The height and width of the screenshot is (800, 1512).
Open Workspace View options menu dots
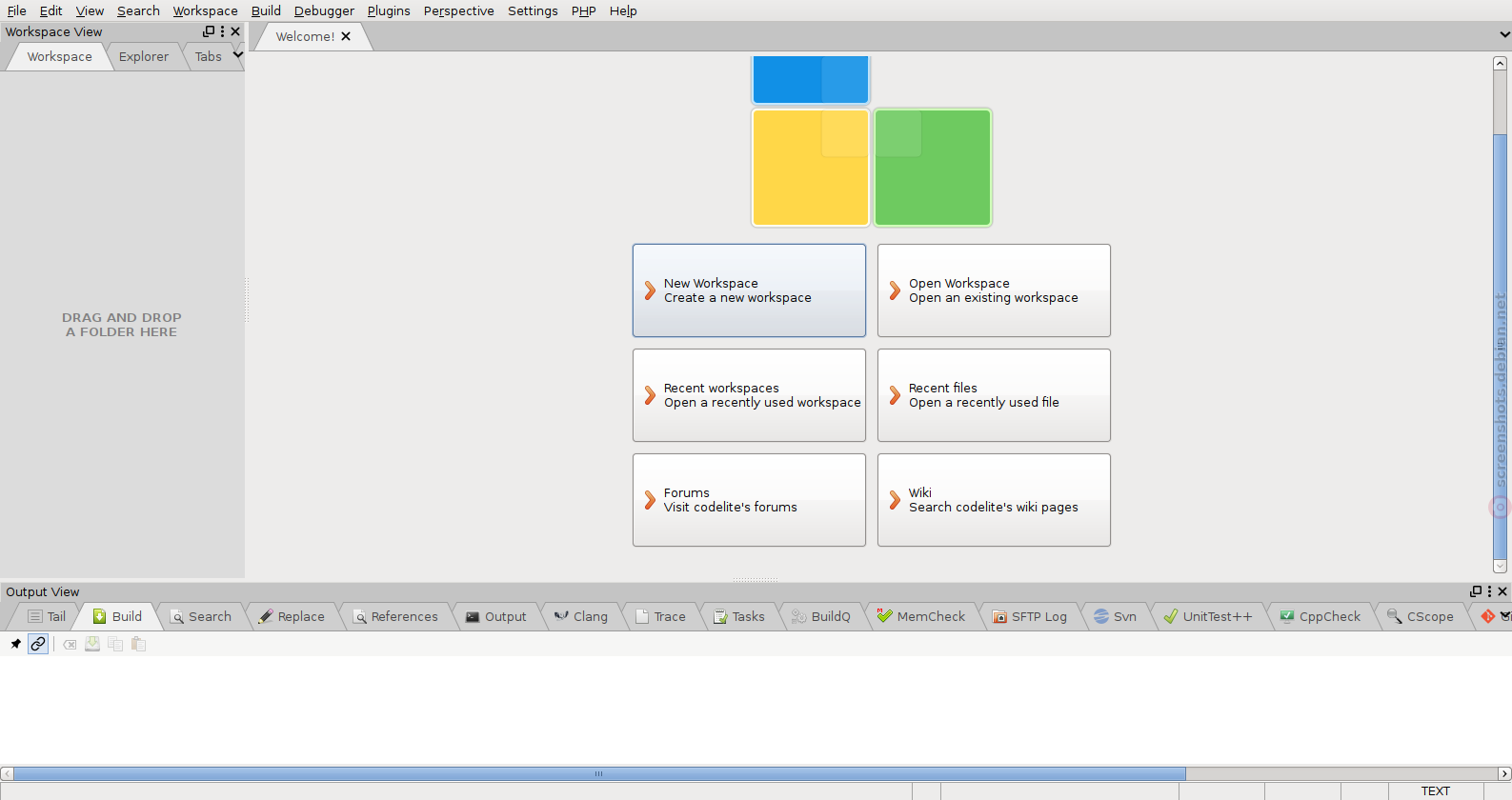pos(223,31)
